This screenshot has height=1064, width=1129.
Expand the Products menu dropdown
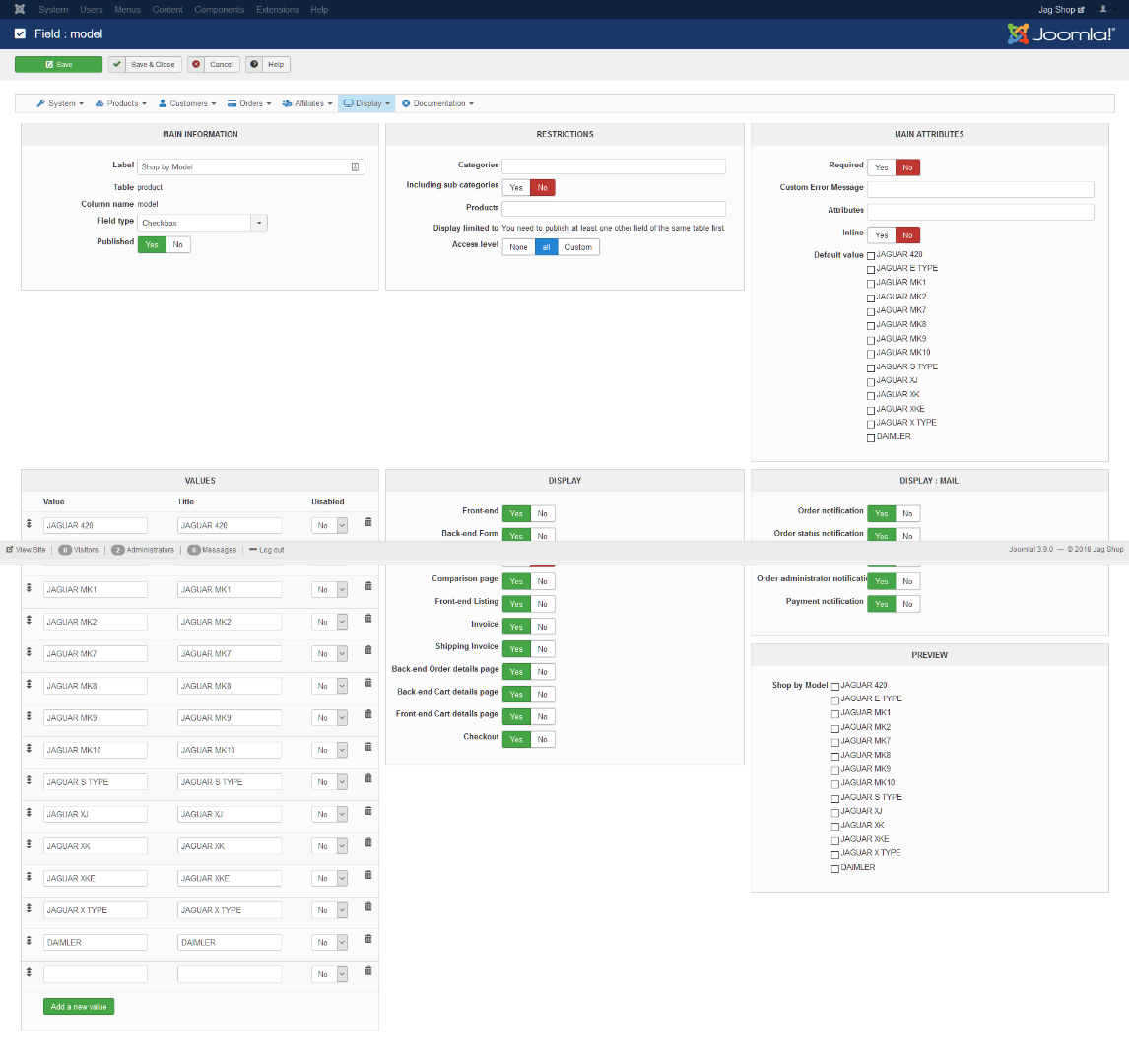point(121,103)
